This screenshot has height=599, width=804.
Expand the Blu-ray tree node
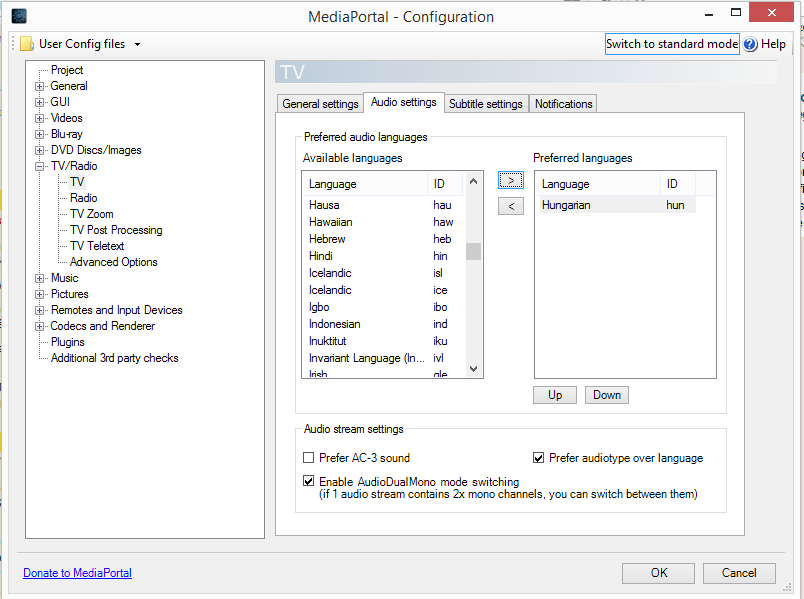pyautogui.click(x=39, y=134)
